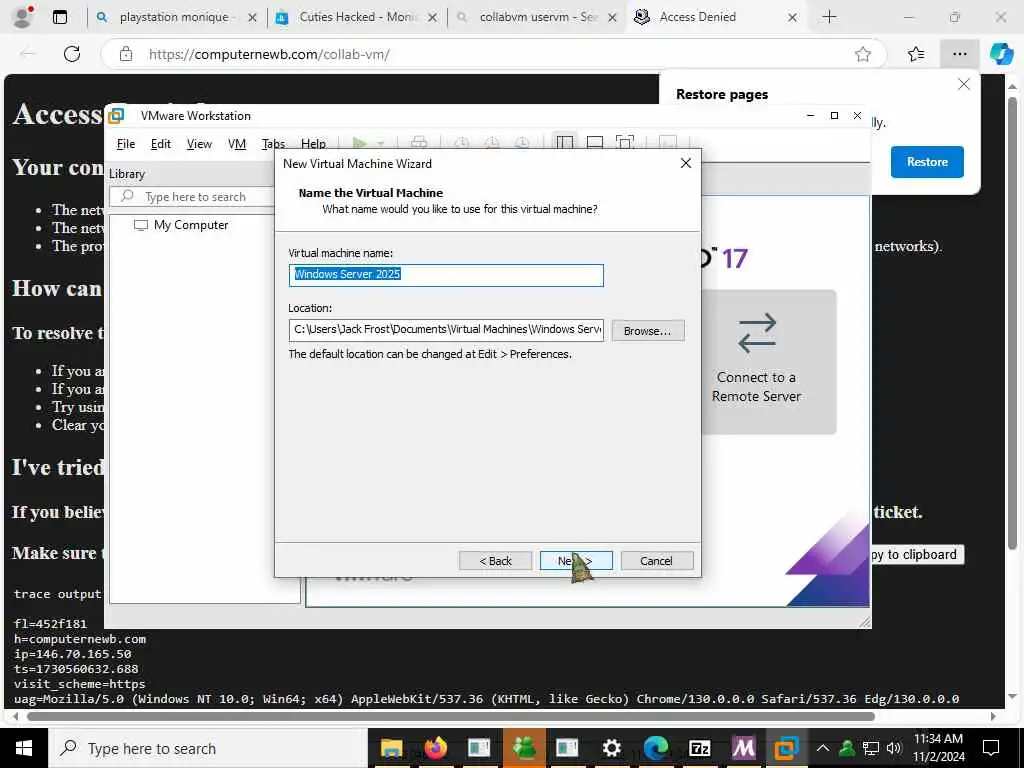Image resolution: width=1024 pixels, height=768 pixels.
Task: Open the volume tray icon
Action: click(x=894, y=748)
